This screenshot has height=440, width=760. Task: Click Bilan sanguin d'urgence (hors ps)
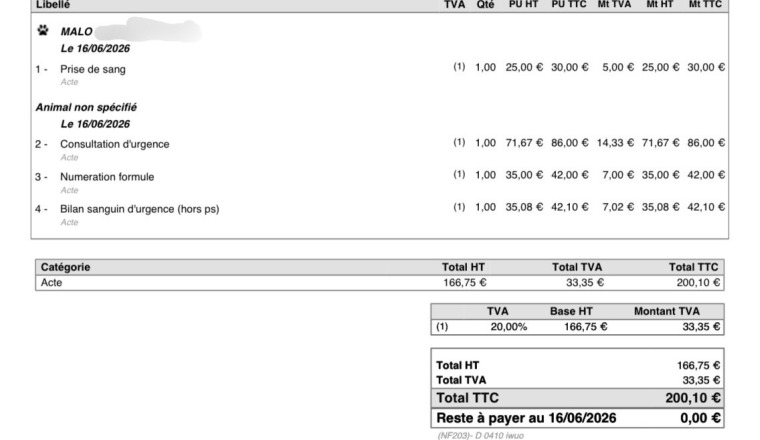[140, 209]
